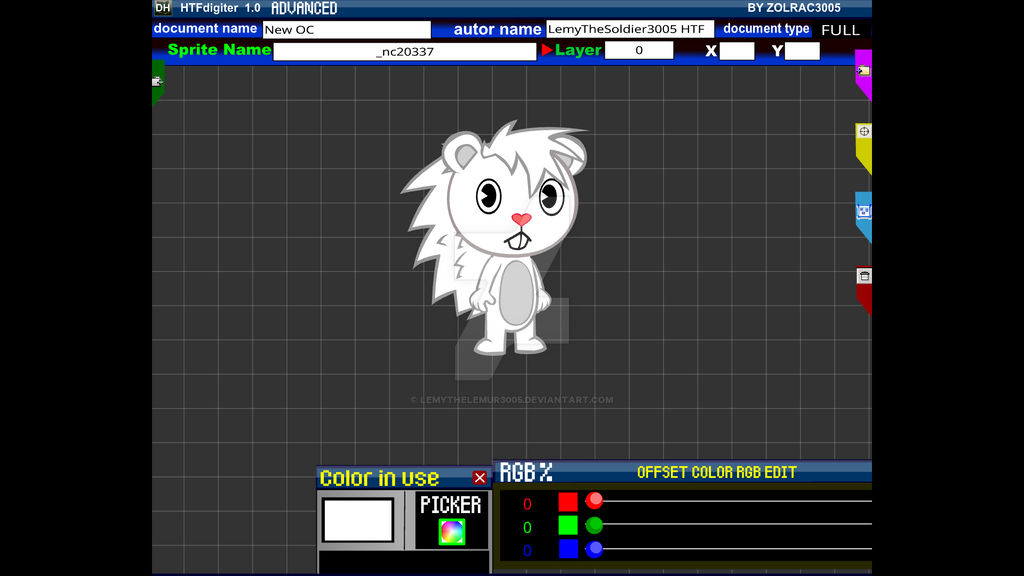Click the autor name field
The image size is (1024, 576).
click(630, 29)
